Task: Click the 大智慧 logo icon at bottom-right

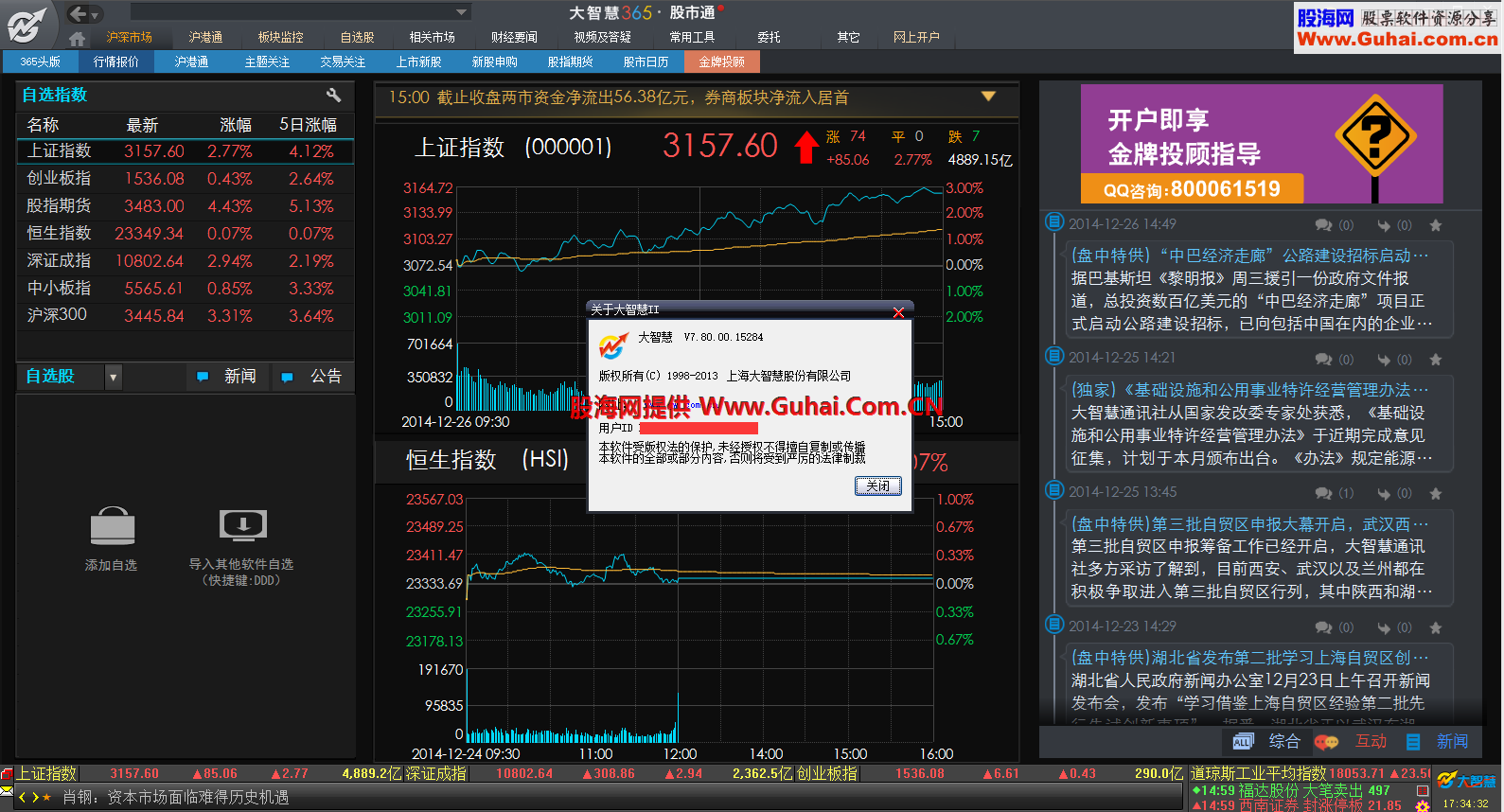Action: tap(1466, 781)
